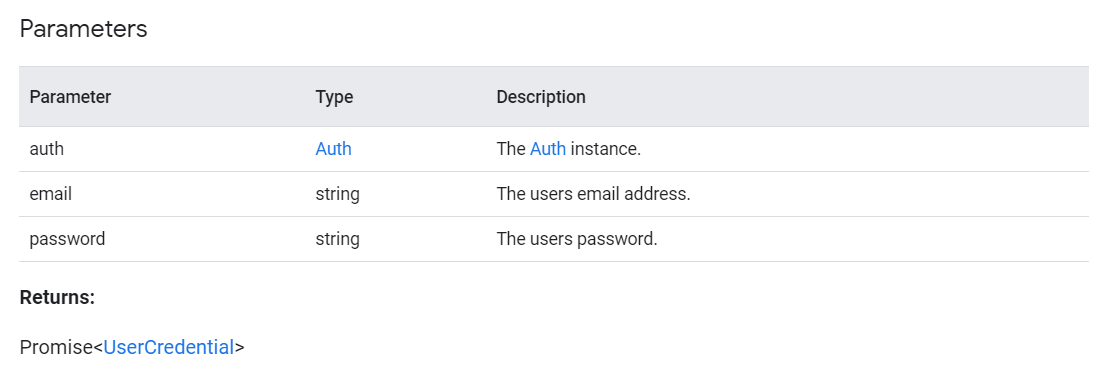Click the string type in the email row
Viewport: 1098px width, 390px height.
[338, 194]
